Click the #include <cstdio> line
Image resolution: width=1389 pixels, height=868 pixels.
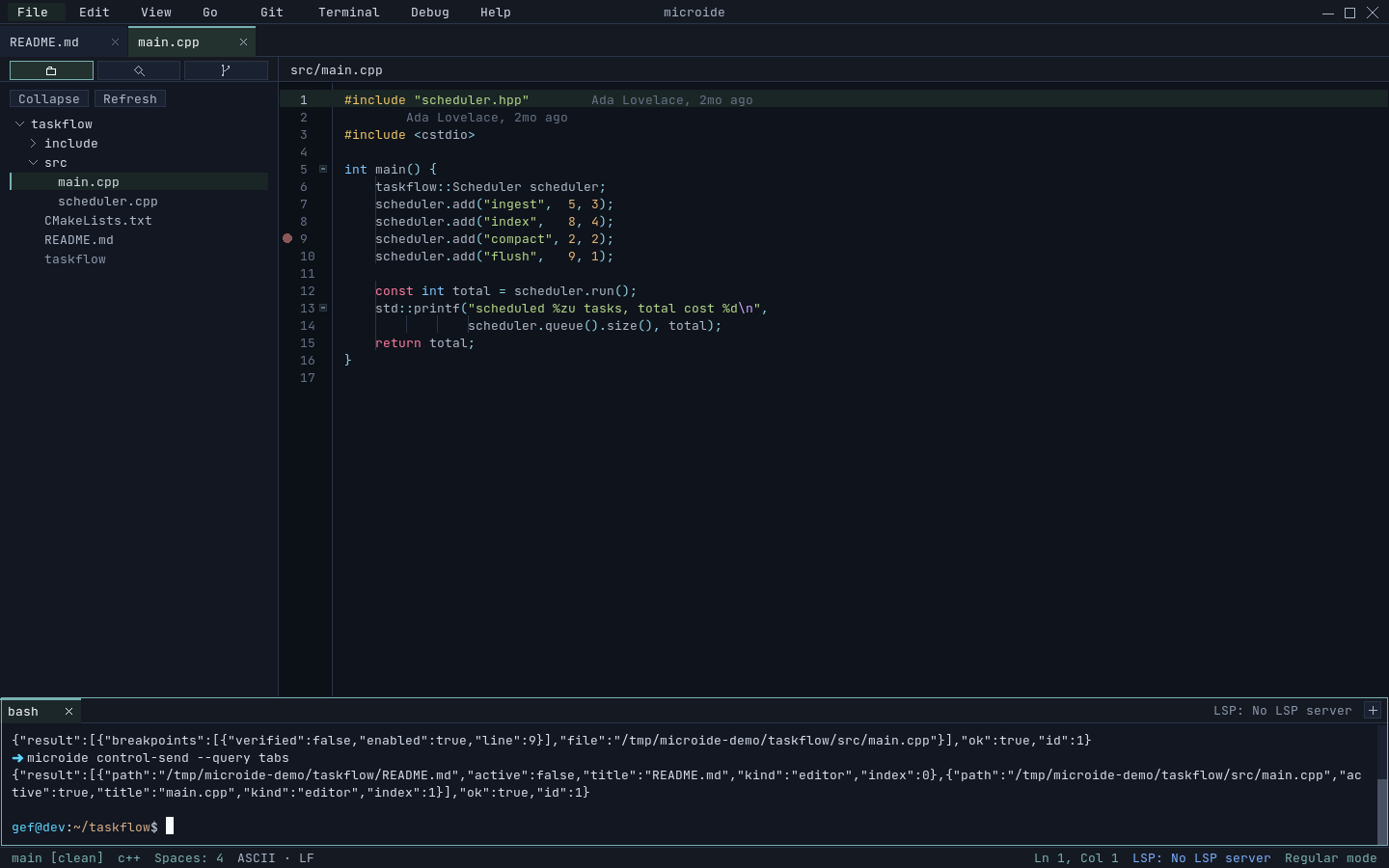[x=410, y=134]
